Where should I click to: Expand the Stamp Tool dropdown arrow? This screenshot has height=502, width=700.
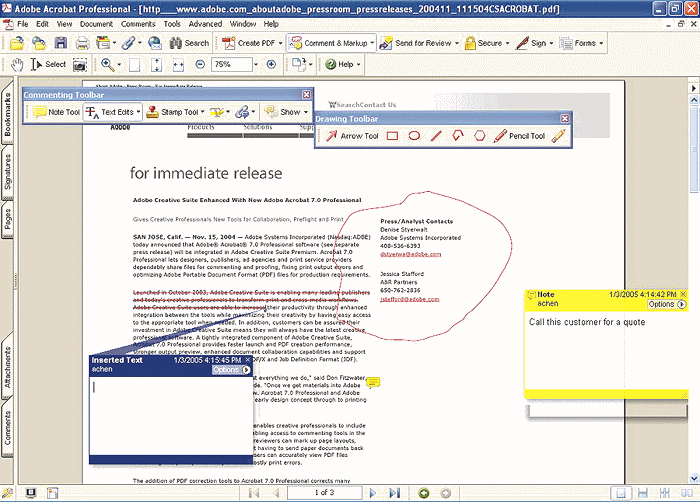pyautogui.click(x=203, y=112)
